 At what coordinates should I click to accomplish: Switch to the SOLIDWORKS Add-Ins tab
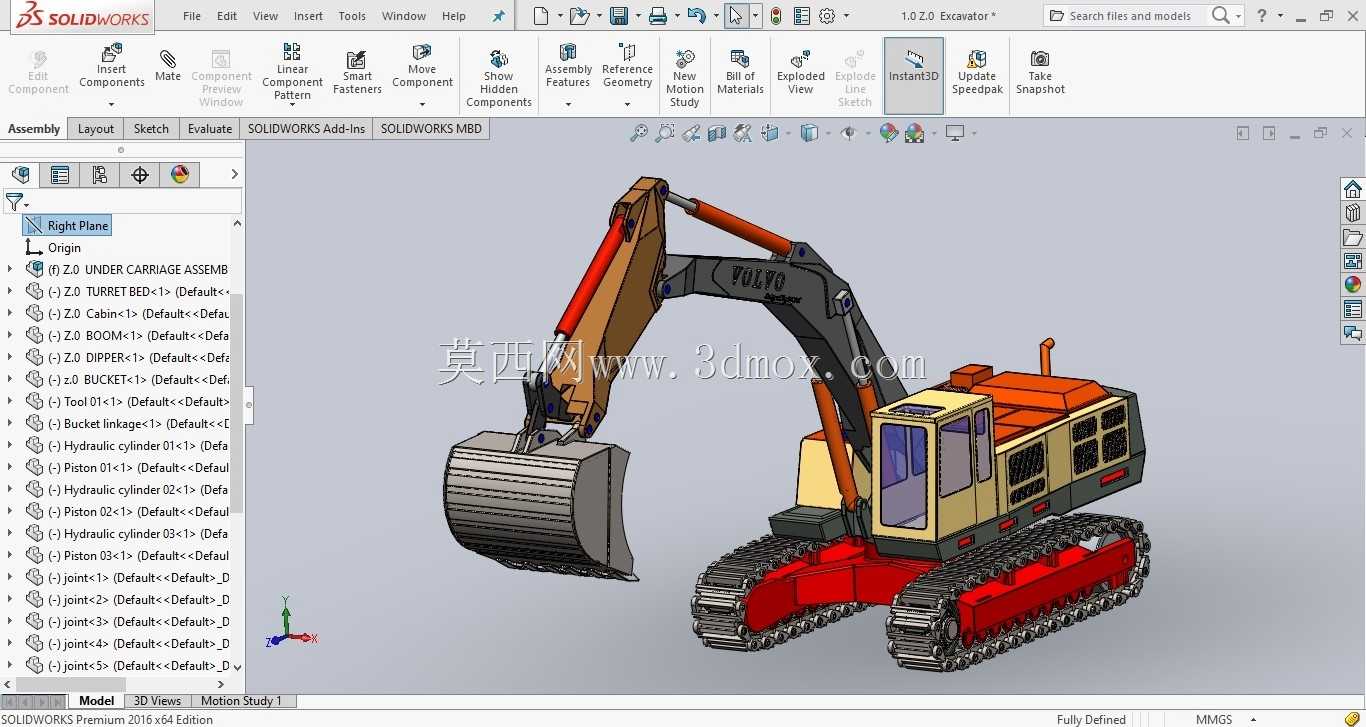tap(306, 128)
